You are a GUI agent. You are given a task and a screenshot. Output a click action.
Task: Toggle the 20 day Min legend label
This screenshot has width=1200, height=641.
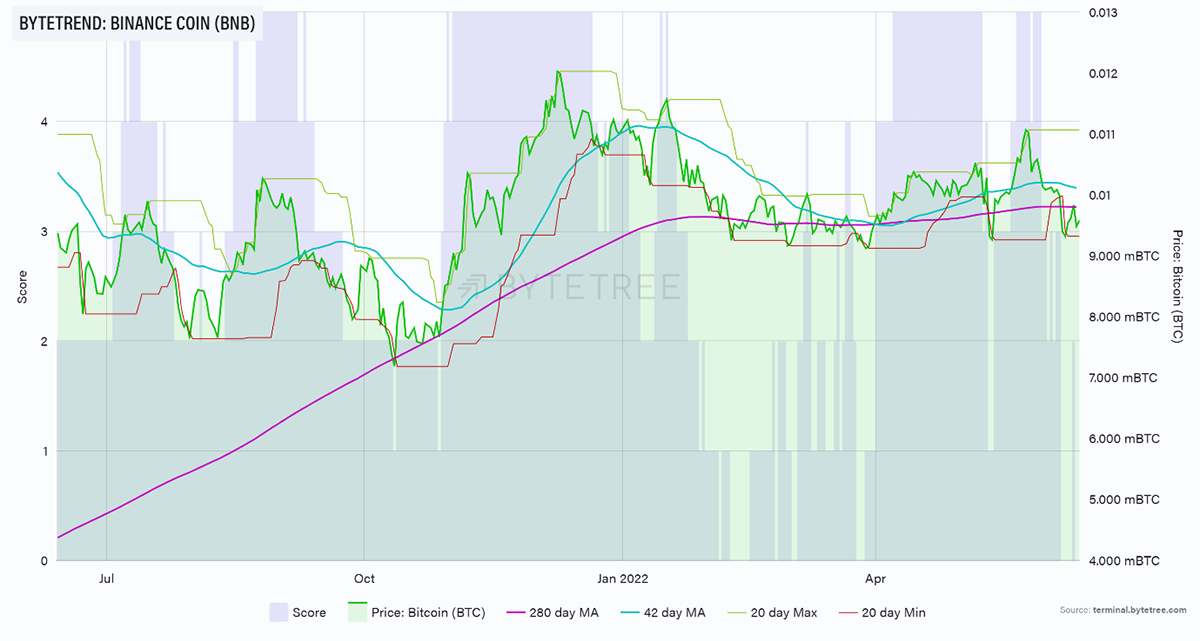pyautogui.click(x=893, y=612)
